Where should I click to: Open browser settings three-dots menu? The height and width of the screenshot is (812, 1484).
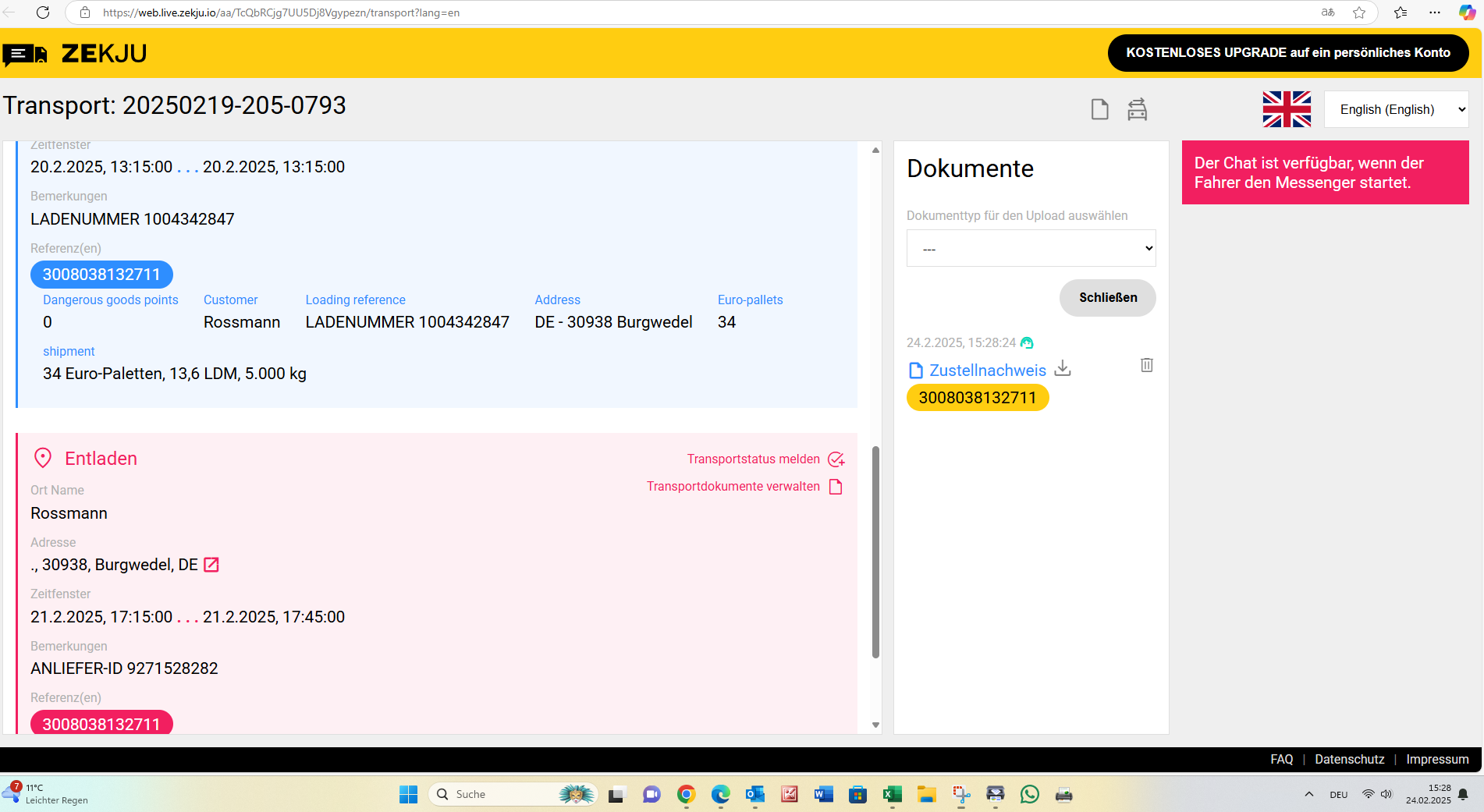[1434, 12]
